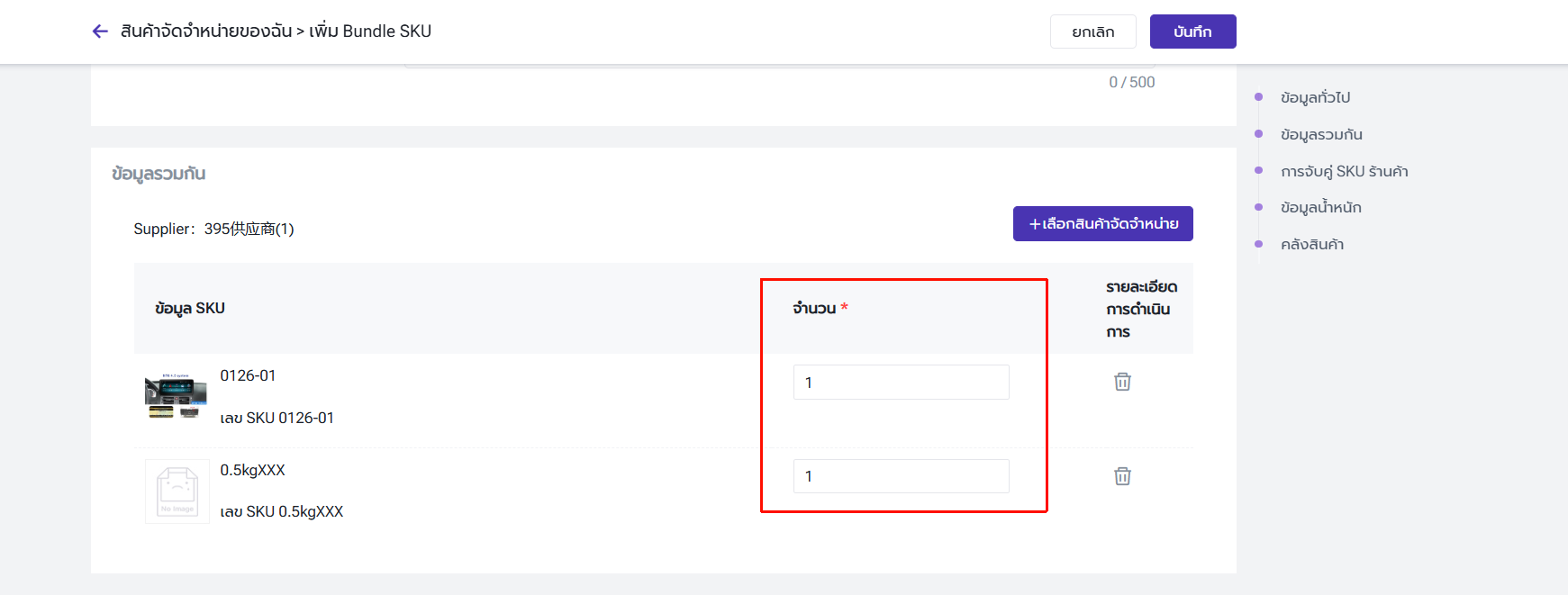
Task: Click the ข้อมูลทั่วไป bullet dot
Action: point(1259,97)
